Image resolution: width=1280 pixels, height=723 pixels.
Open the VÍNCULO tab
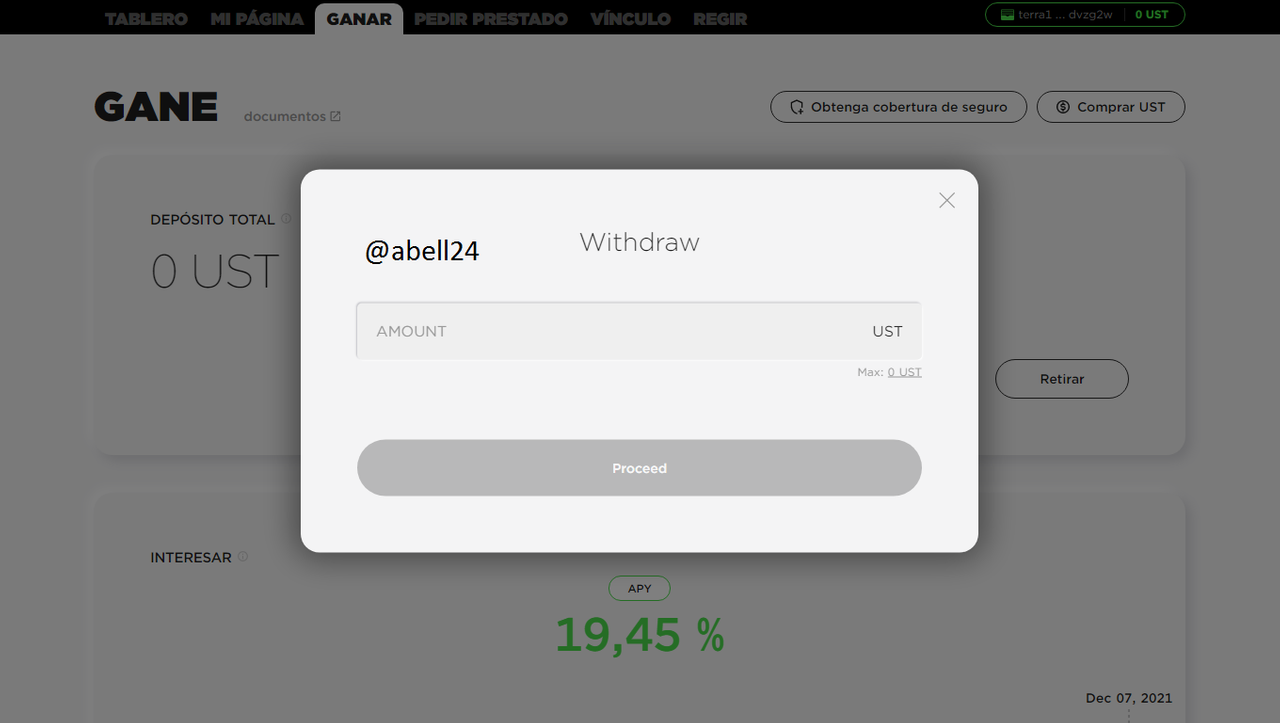click(630, 19)
